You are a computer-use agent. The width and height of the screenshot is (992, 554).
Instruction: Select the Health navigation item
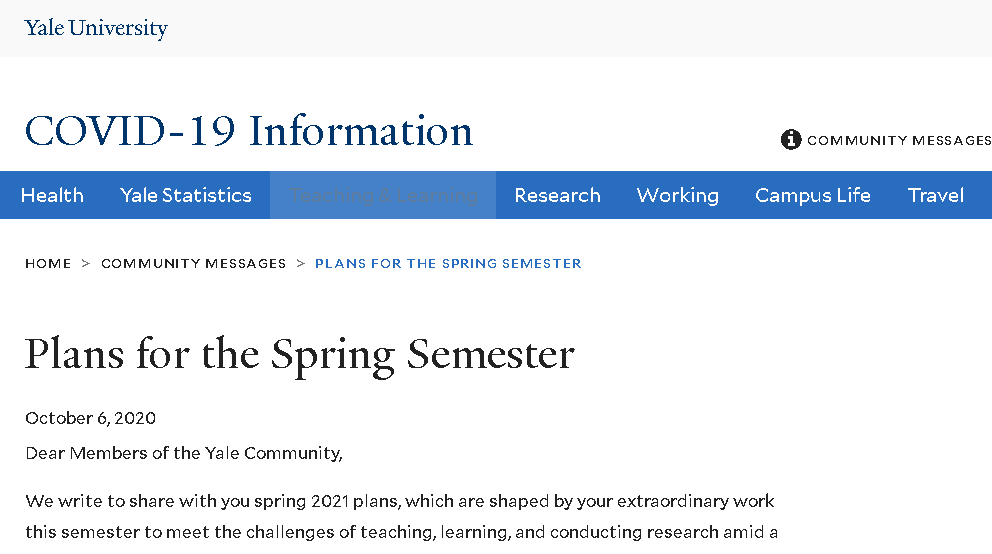pyautogui.click(x=52, y=195)
